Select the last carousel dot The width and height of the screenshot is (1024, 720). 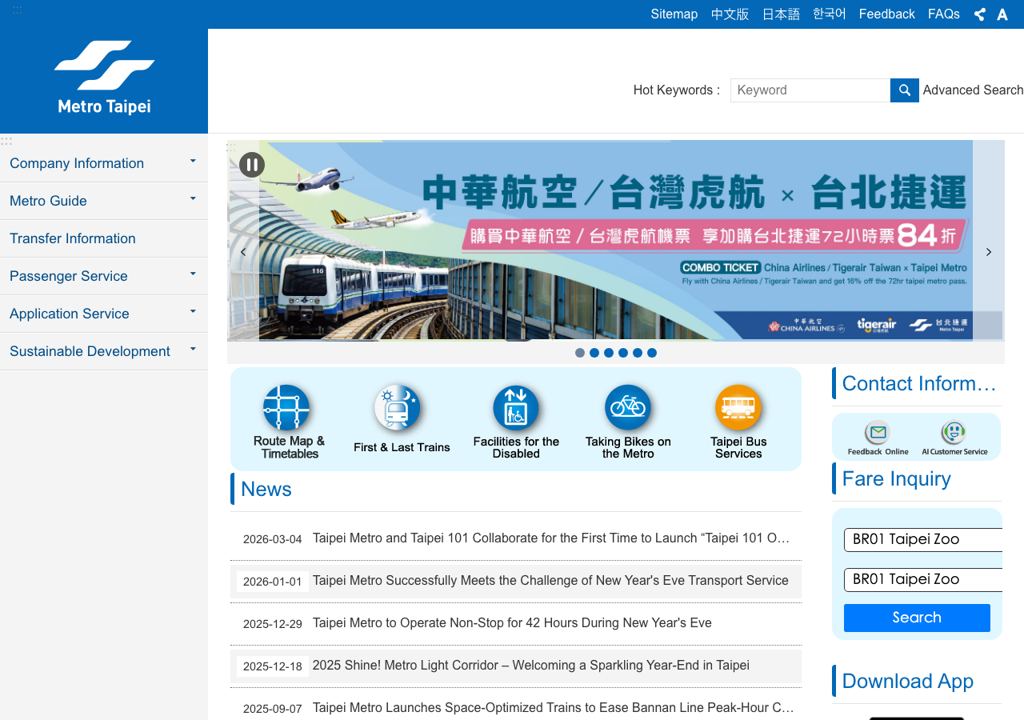[652, 353]
